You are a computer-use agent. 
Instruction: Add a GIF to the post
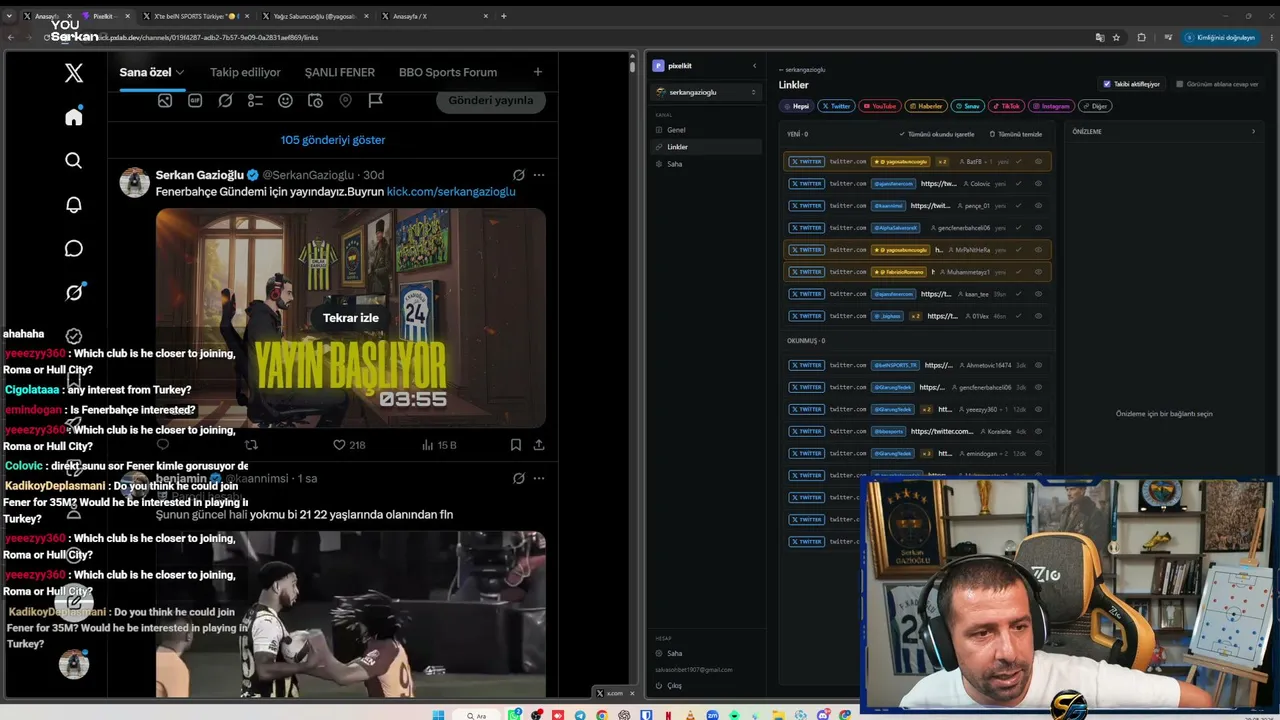(195, 100)
